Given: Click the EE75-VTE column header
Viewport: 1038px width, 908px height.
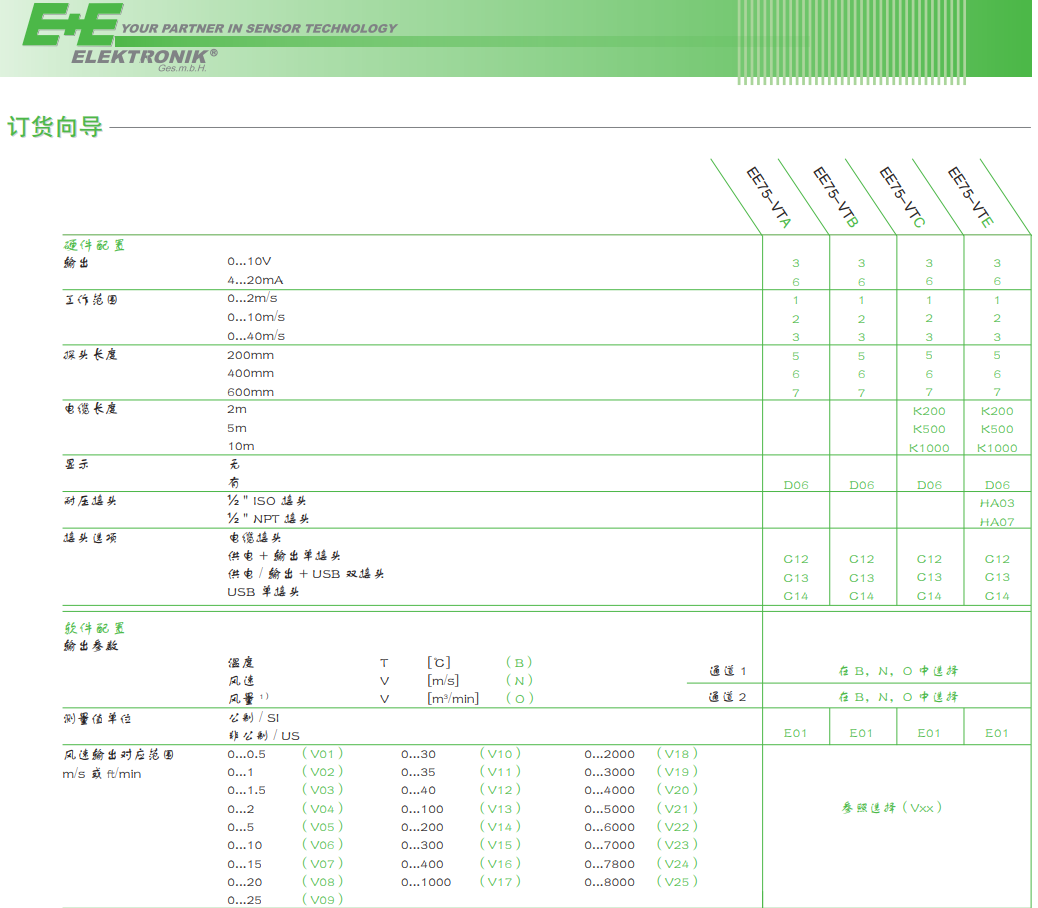Looking at the screenshot, I should (x=970, y=197).
